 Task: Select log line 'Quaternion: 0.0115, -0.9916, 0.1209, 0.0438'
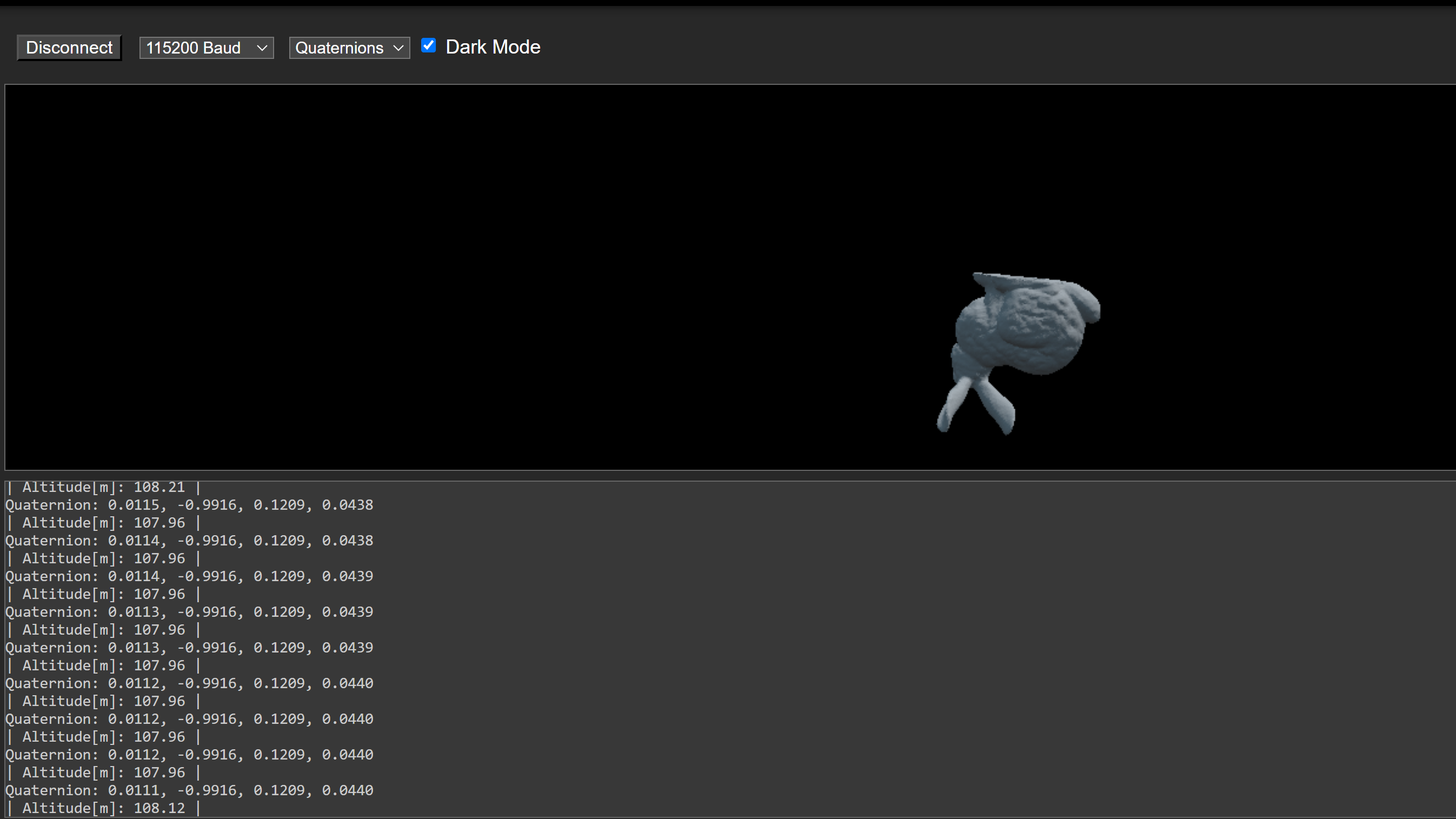click(x=189, y=505)
